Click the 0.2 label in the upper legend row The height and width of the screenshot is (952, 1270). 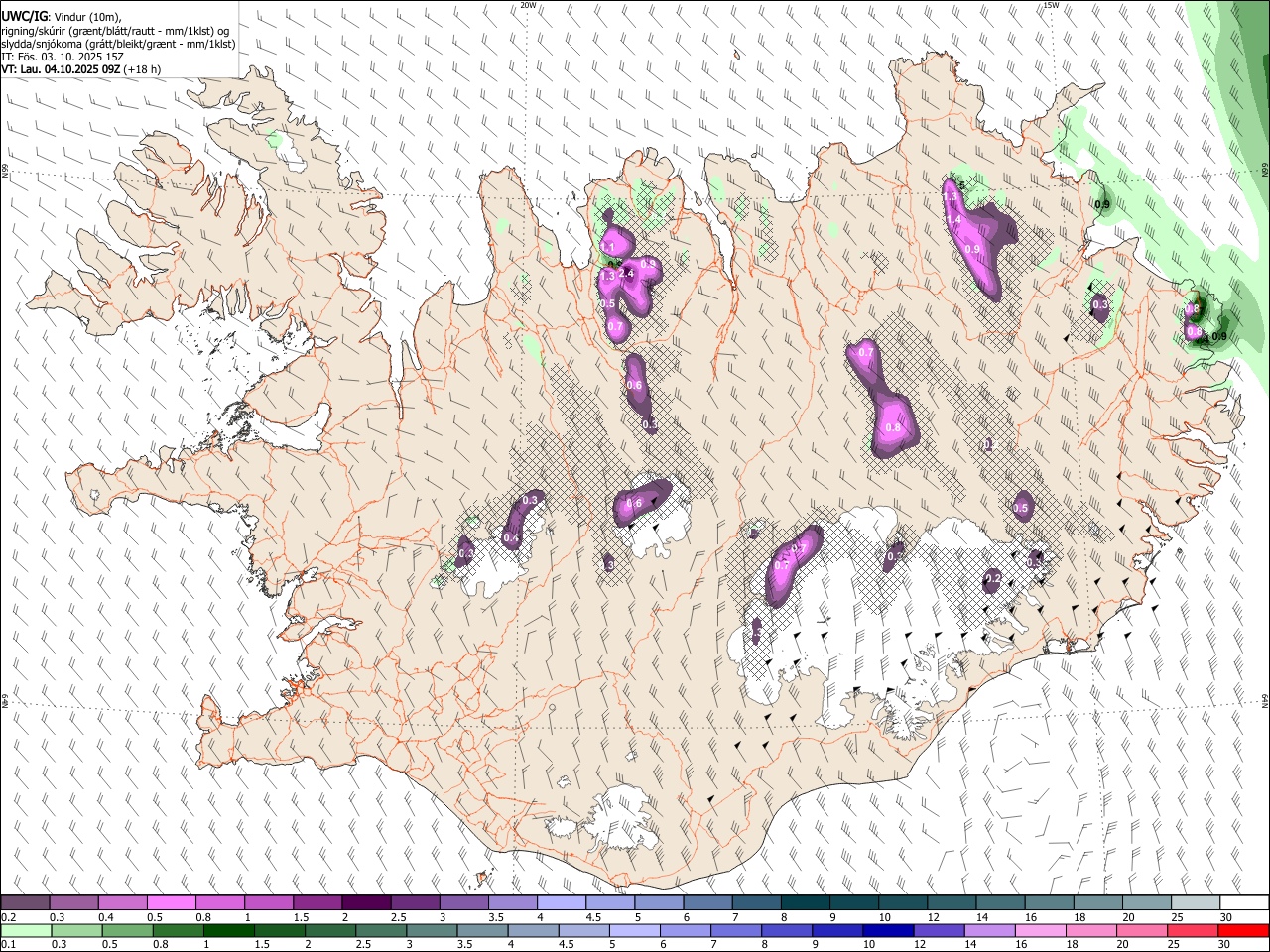click(x=8, y=917)
